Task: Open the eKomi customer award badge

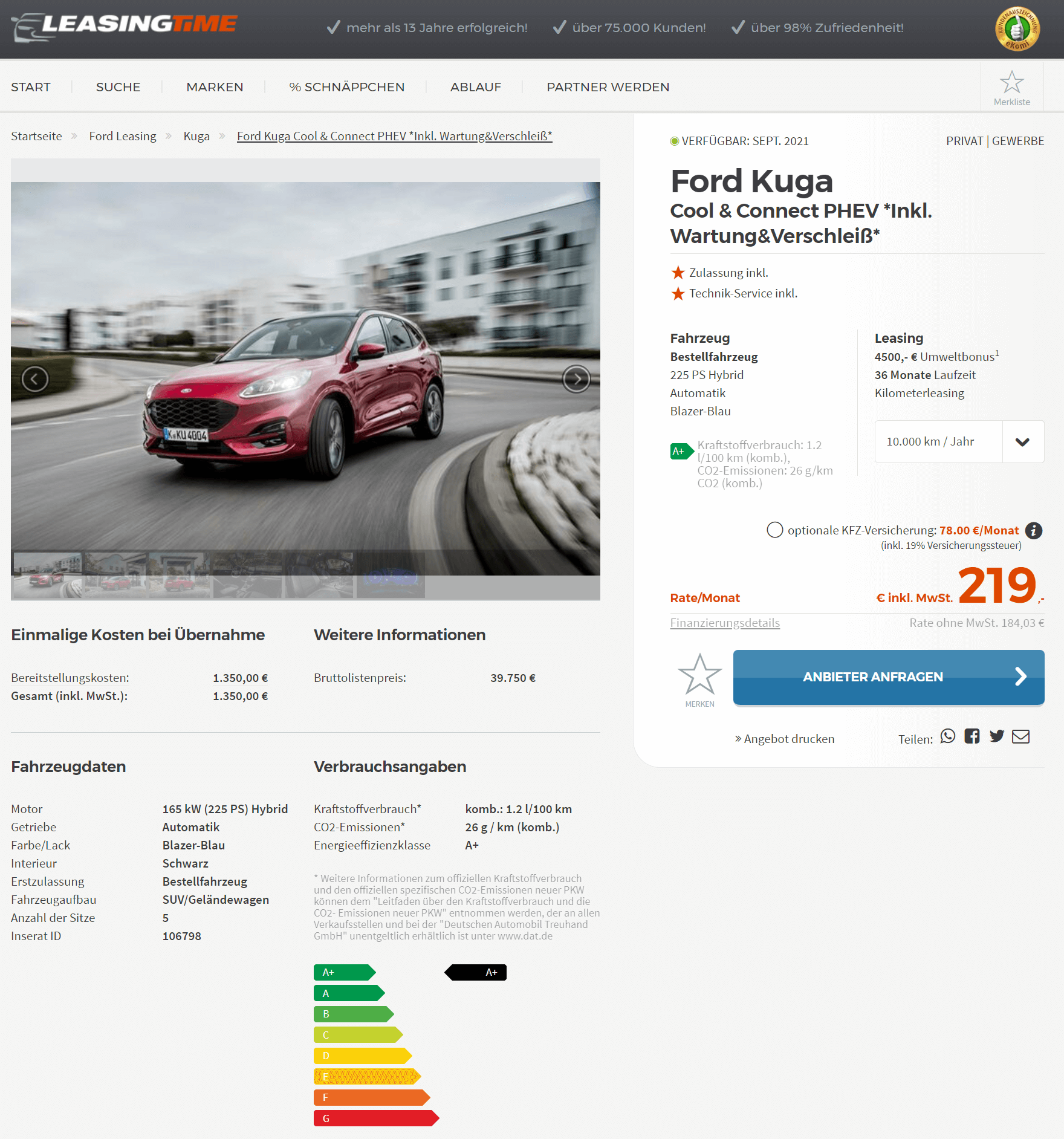Action: [1017, 28]
